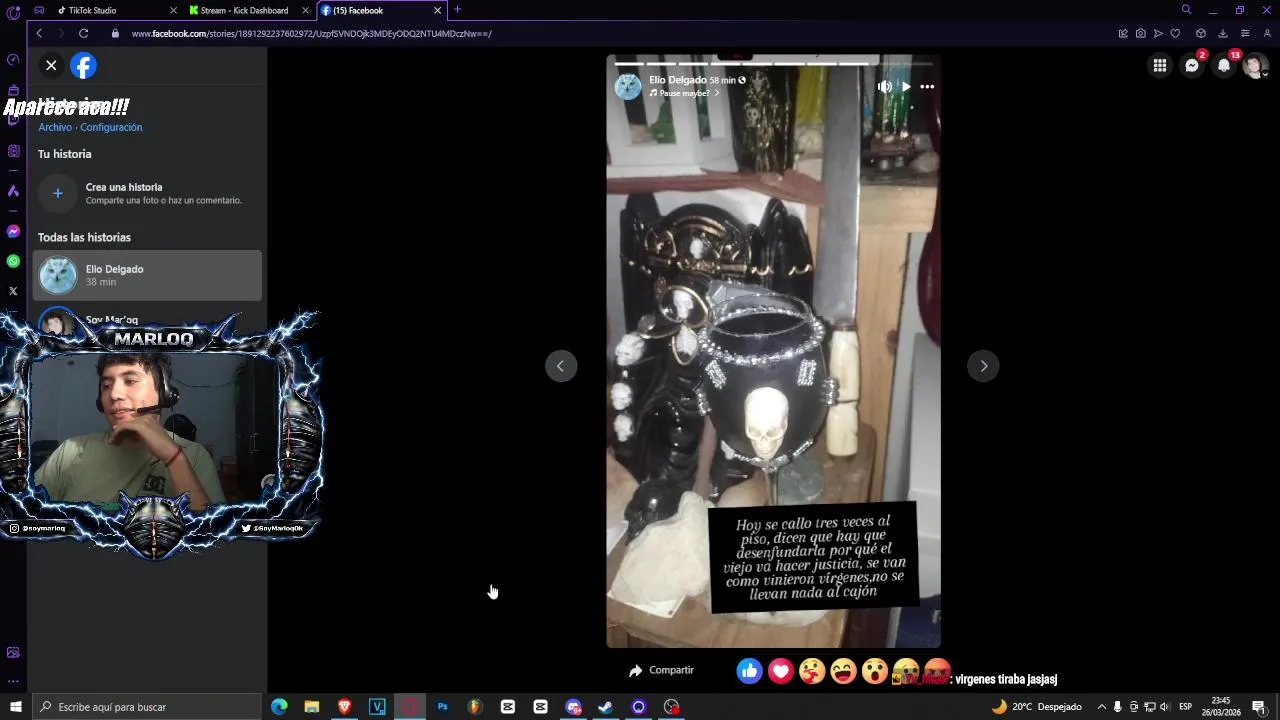
Task: Select 'Crea una historia' text
Action: [124, 187]
